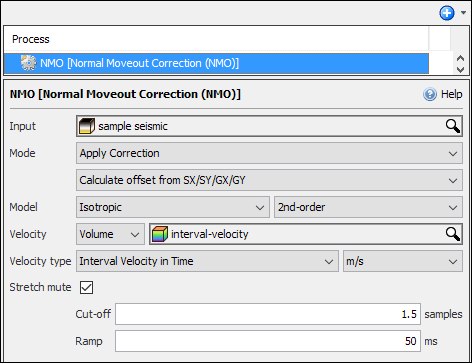Open Interval Velocity in Time dropdown
Viewport: 472px width, 363px height.
pyautogui.click(x=207, y=261)
